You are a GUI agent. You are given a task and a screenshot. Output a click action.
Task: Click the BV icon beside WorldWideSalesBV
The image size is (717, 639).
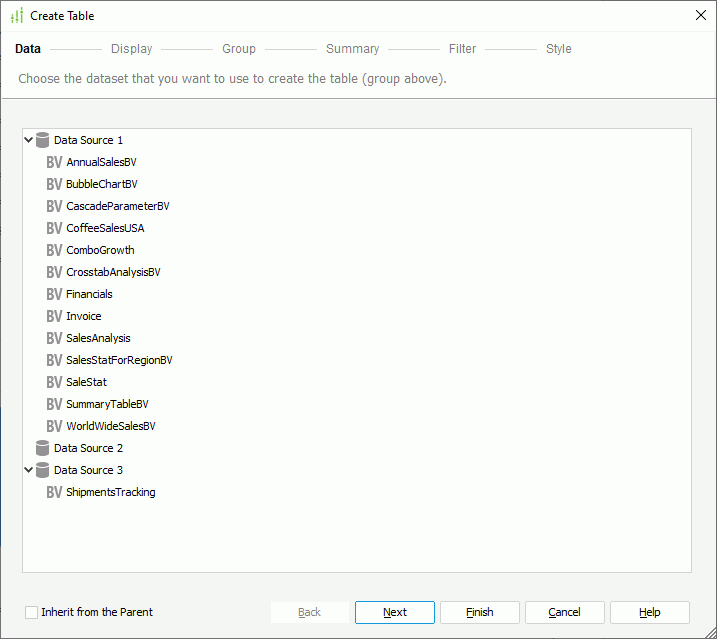(x=54, y=426)
